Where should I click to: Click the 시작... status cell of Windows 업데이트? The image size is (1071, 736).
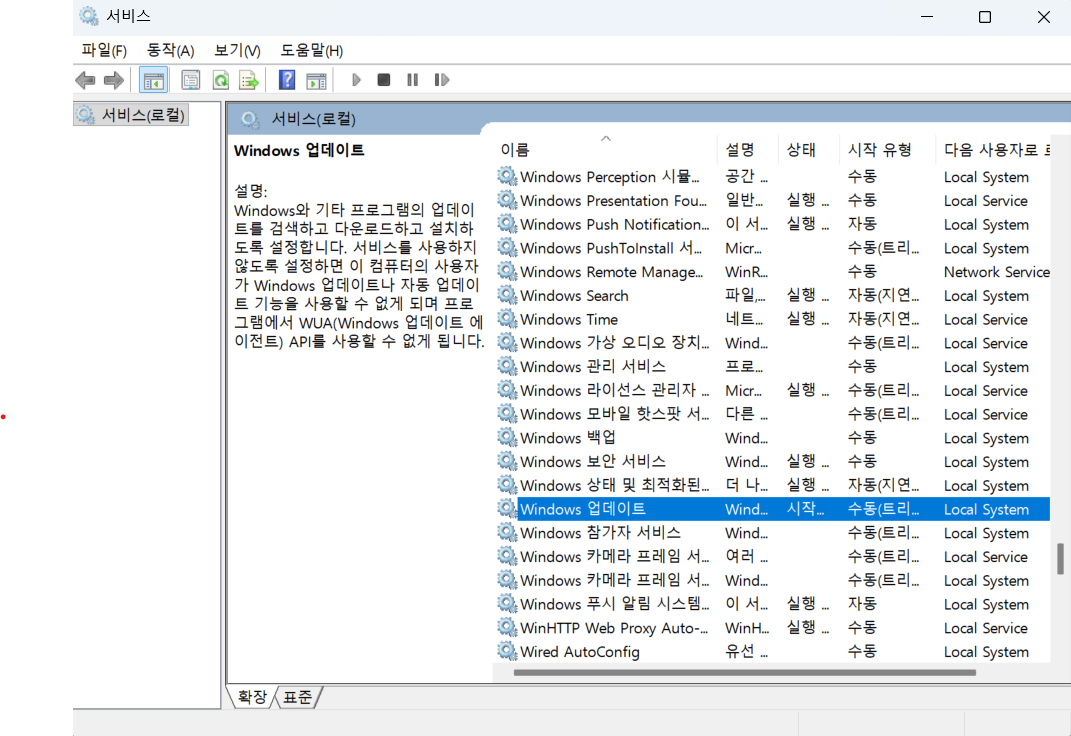pyautogui.click(x=805, y=509)
